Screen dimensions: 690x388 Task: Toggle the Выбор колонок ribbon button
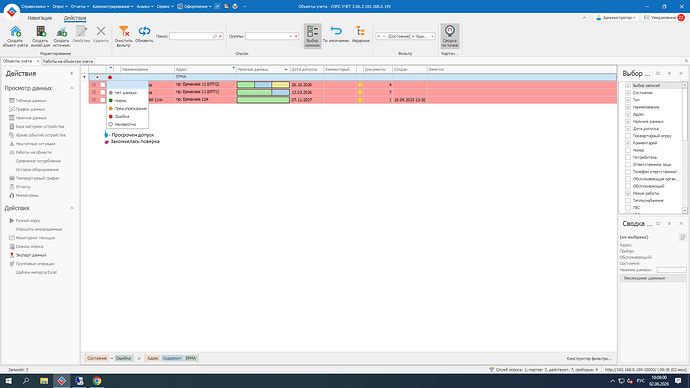click(x=312, y=36)
